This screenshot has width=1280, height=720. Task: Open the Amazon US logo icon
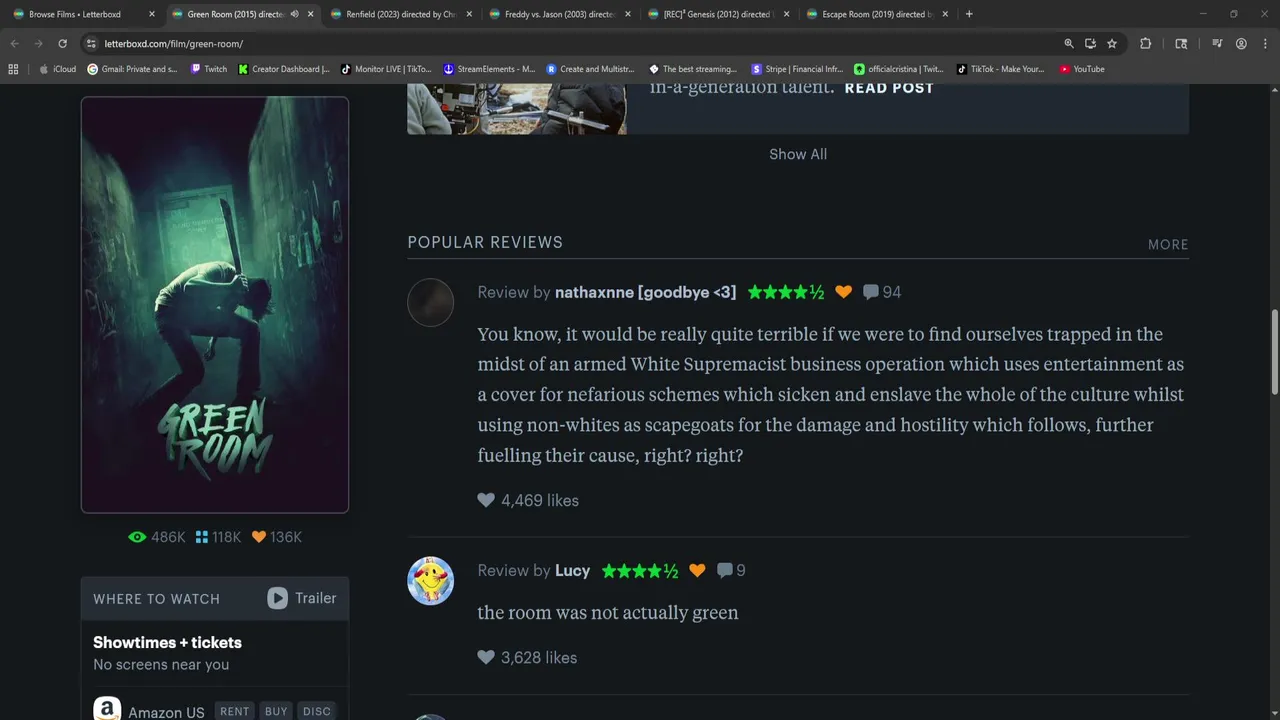pos(107,711)
